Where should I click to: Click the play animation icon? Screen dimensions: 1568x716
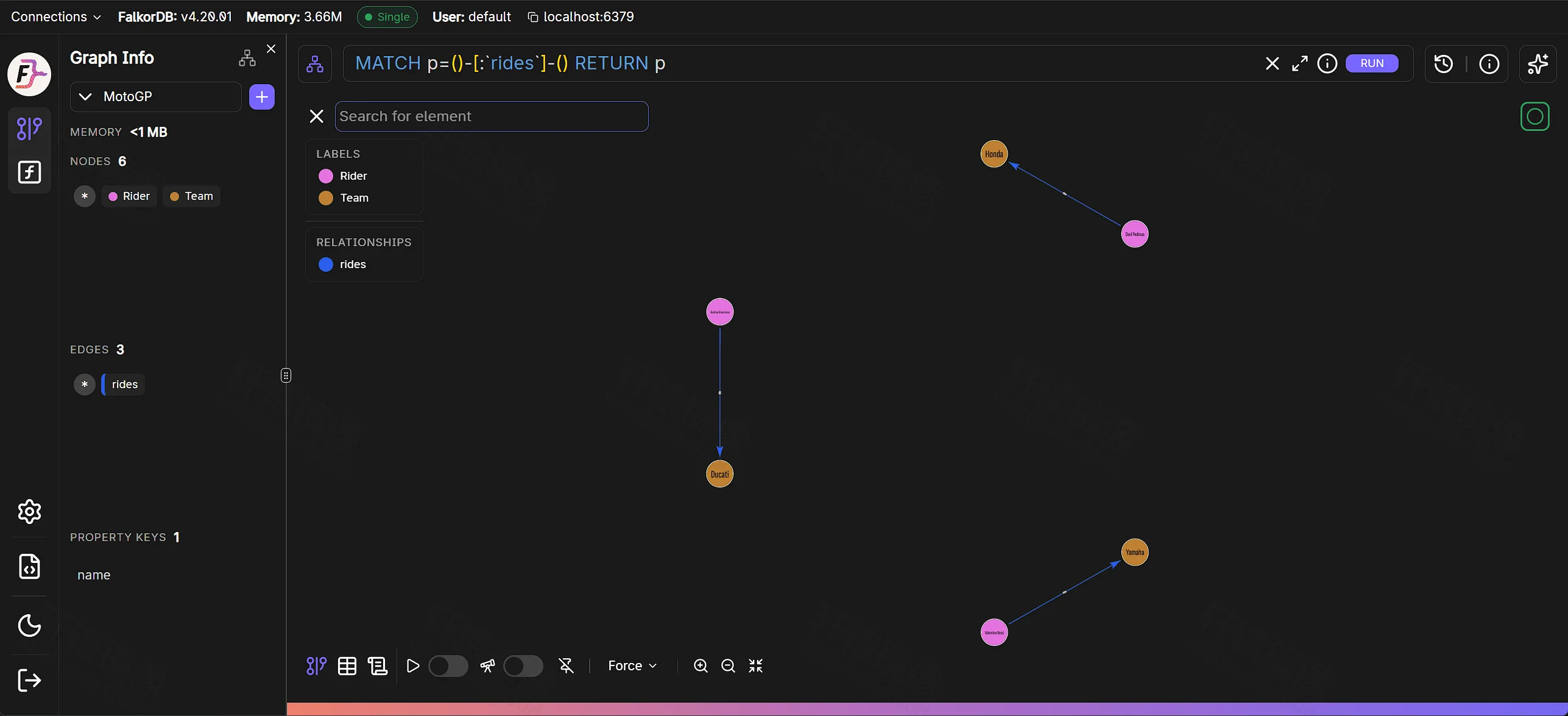click(x=412, y=666)
